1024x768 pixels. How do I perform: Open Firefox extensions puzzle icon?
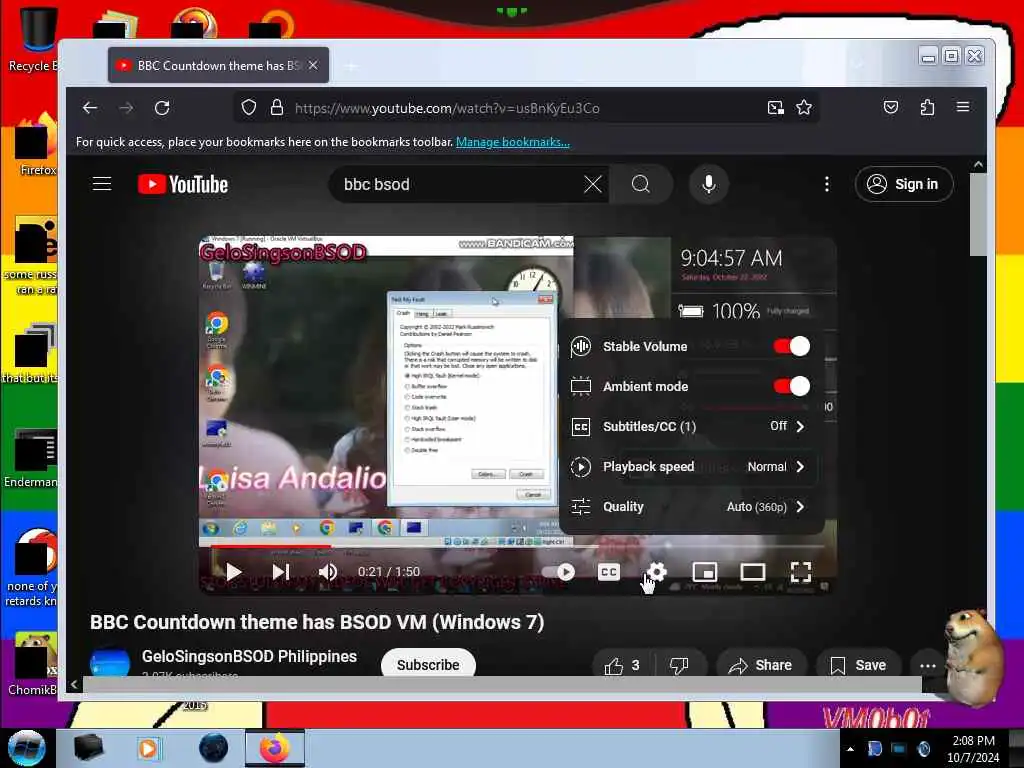click(927, 107)
